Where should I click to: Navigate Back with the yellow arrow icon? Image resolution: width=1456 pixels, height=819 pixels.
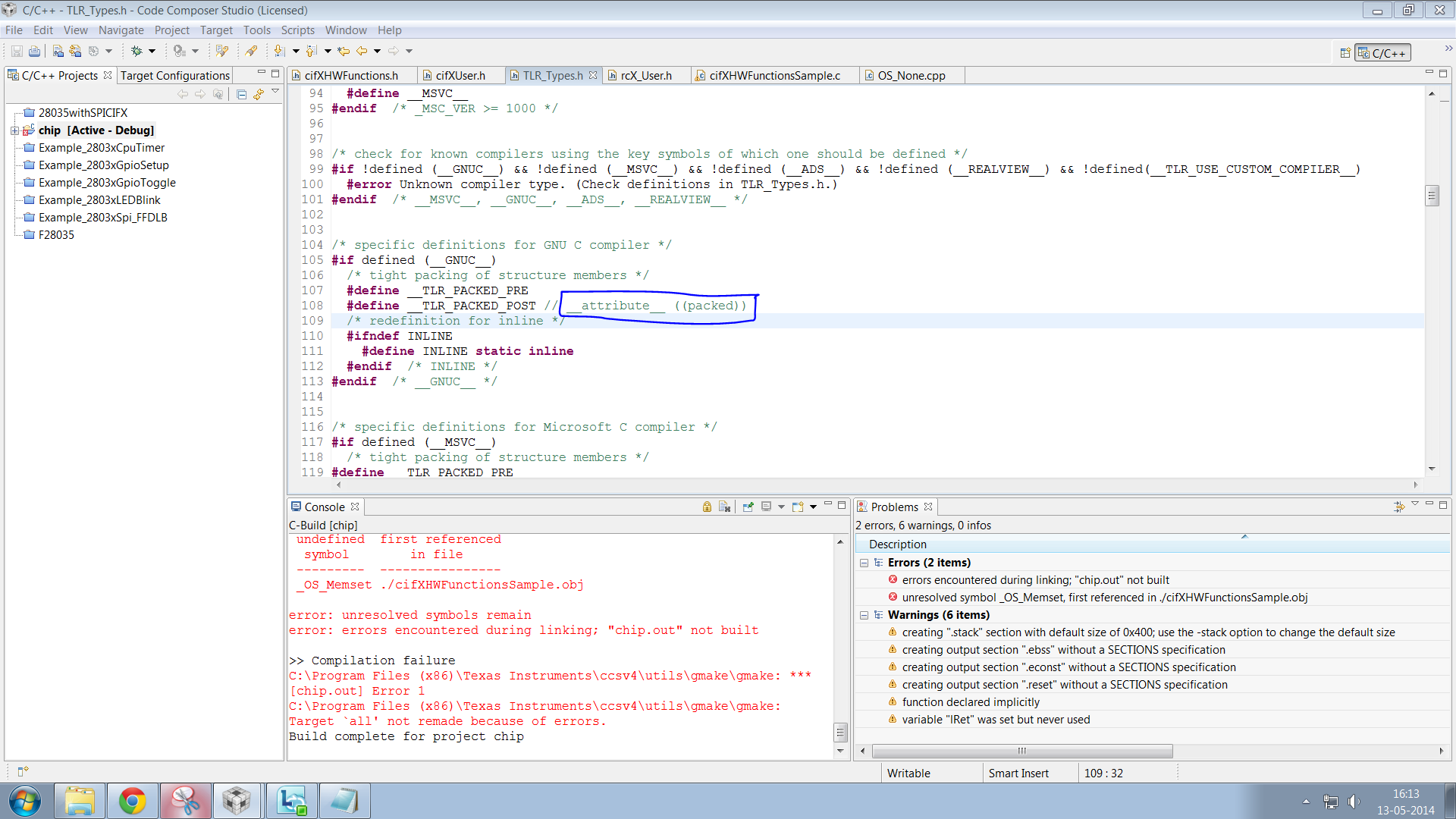click(362, 51)
